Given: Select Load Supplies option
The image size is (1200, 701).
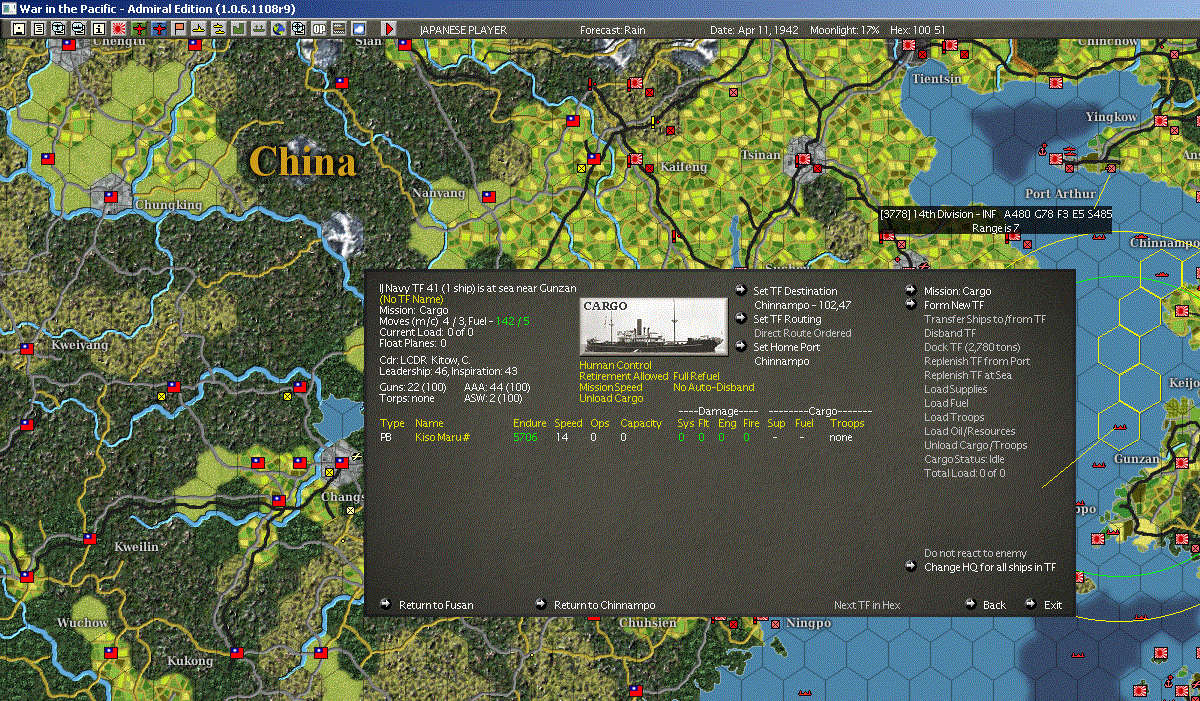Looking at the screenshot, I should pos(954,389).
